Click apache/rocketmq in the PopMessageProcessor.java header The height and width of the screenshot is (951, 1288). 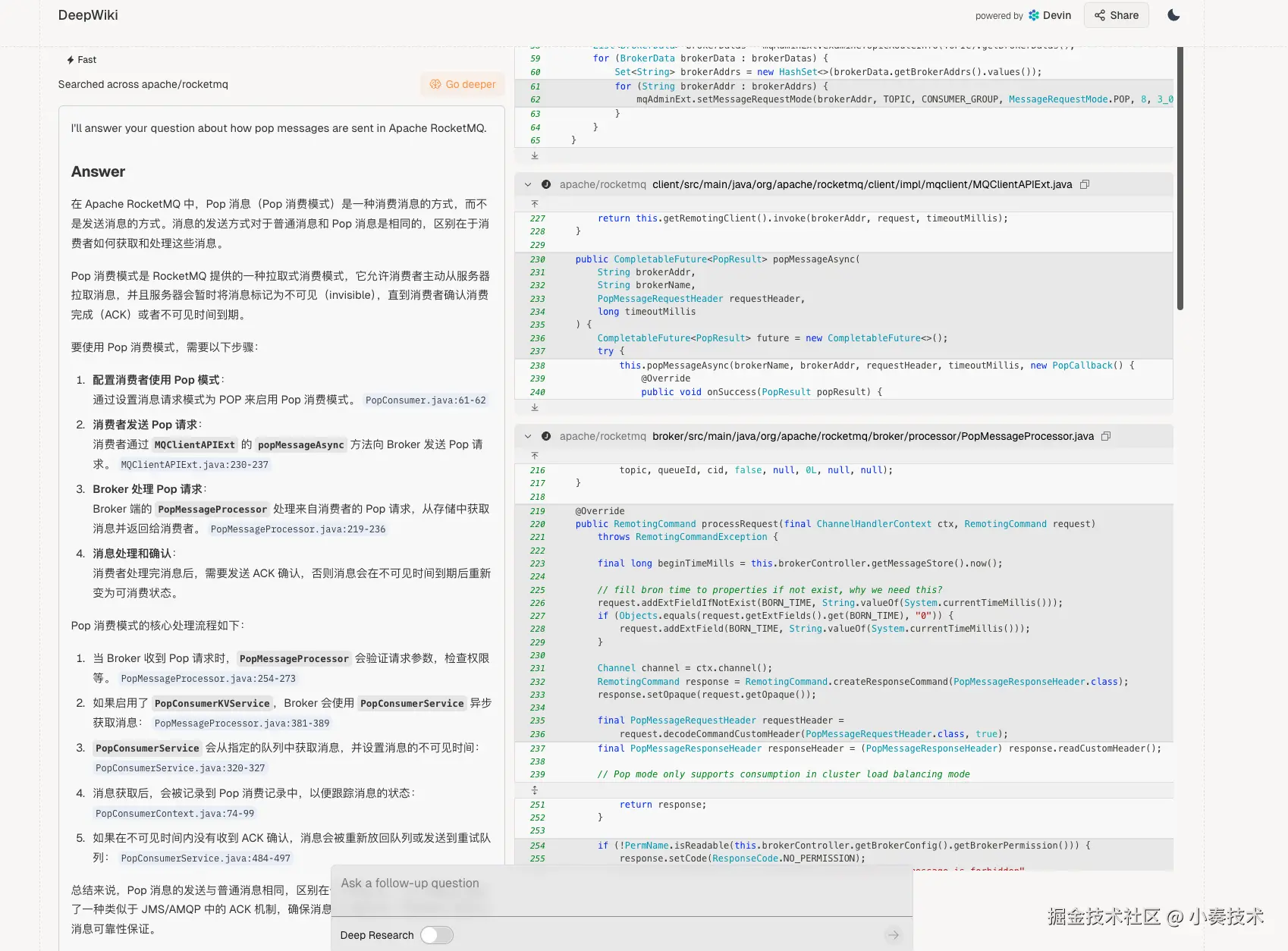(x=603, y=436)
